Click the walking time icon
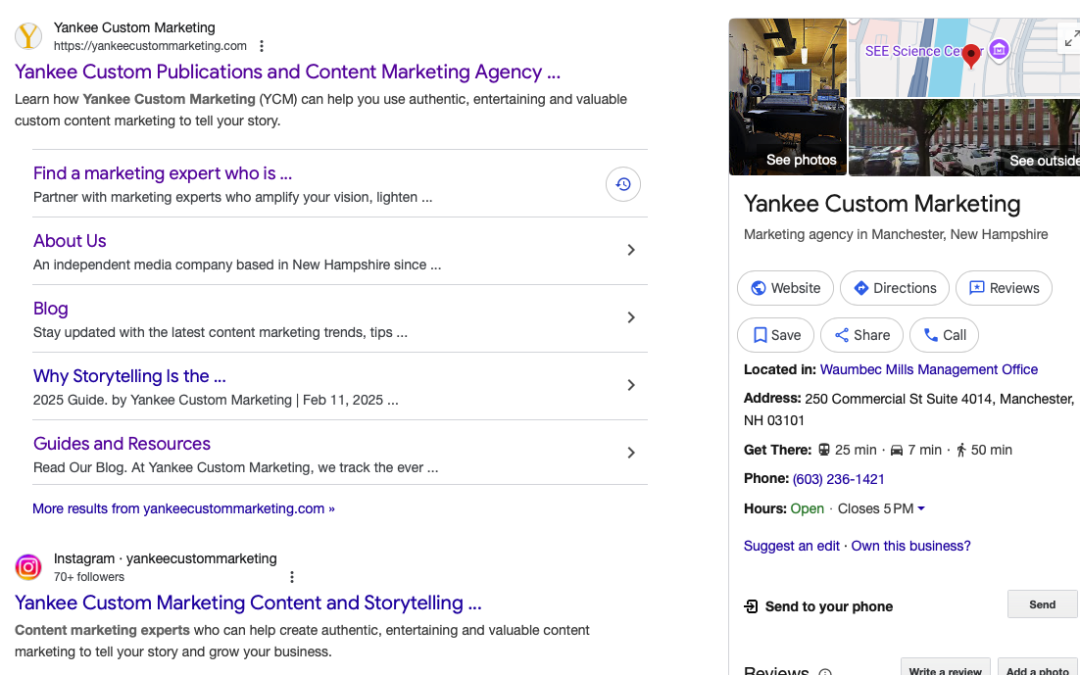 961,450
